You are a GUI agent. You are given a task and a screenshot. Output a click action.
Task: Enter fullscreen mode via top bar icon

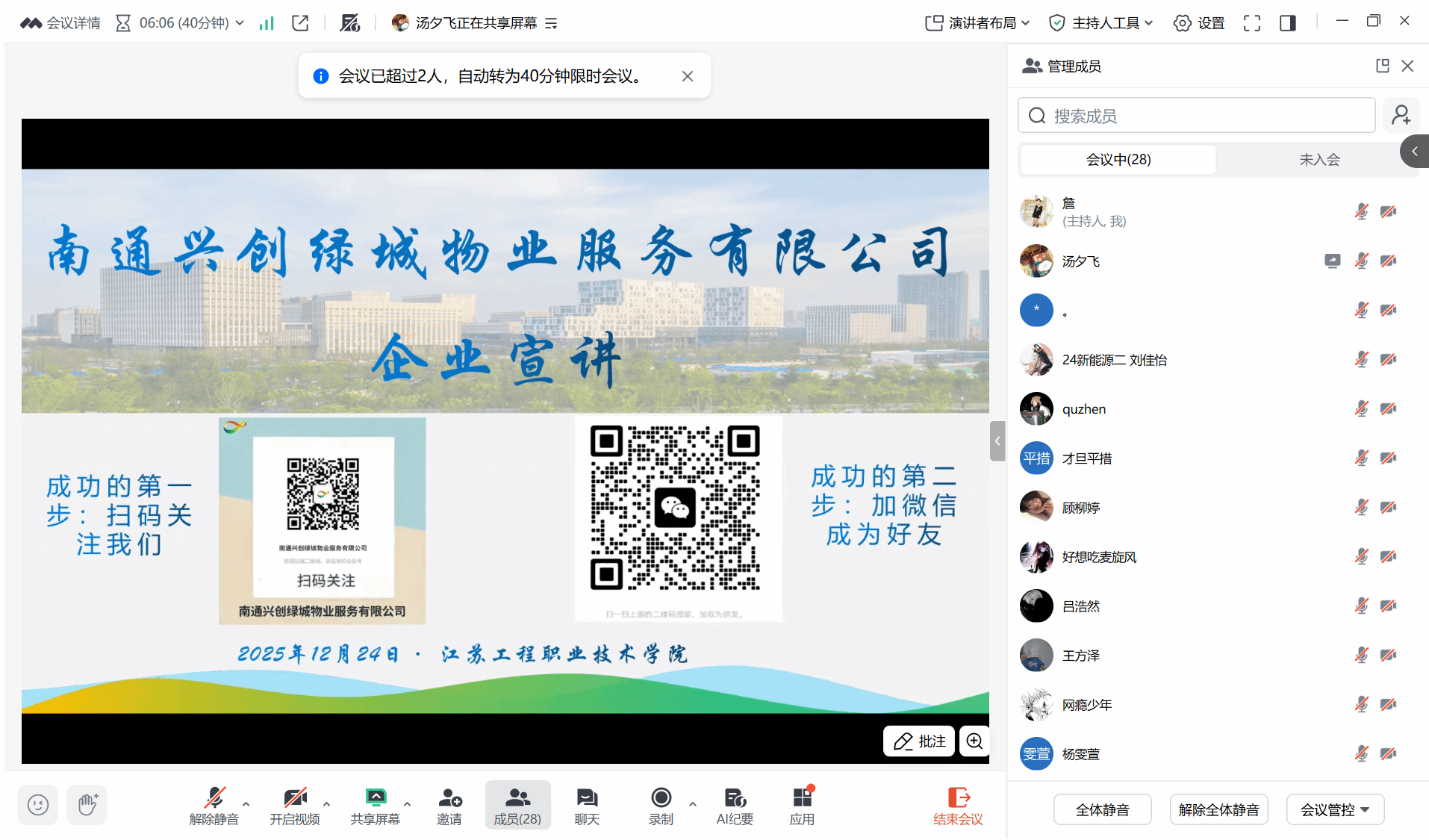tap(1251, 23)
